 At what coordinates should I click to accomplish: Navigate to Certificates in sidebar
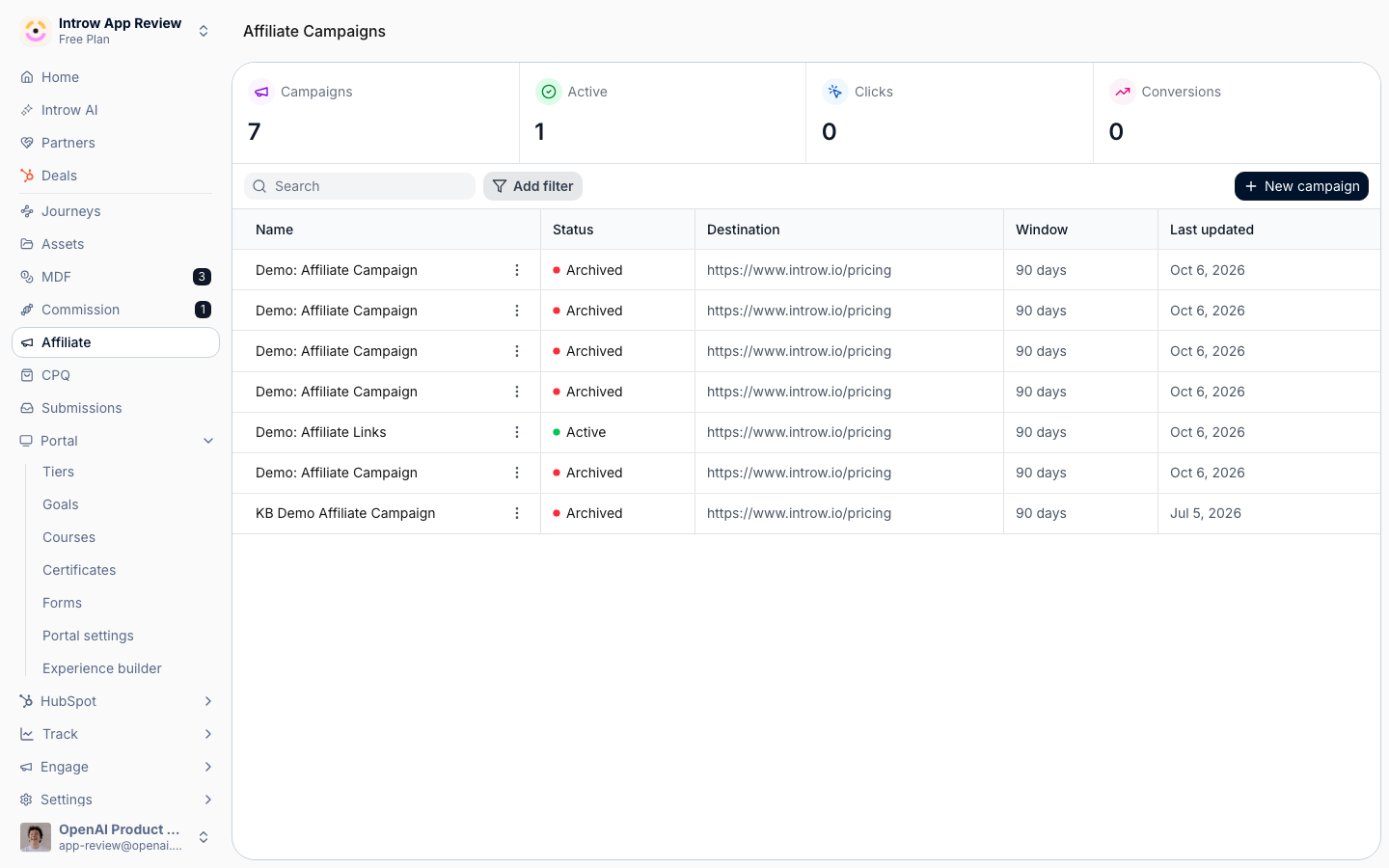coord(79,570)
